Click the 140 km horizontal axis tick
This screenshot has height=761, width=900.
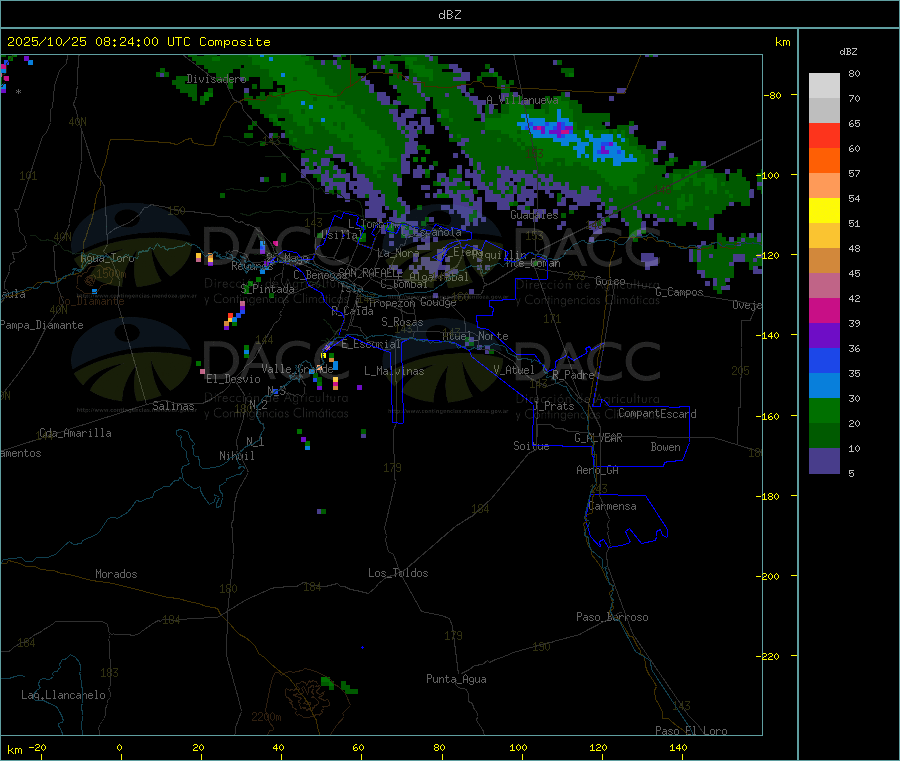[678, 747]
